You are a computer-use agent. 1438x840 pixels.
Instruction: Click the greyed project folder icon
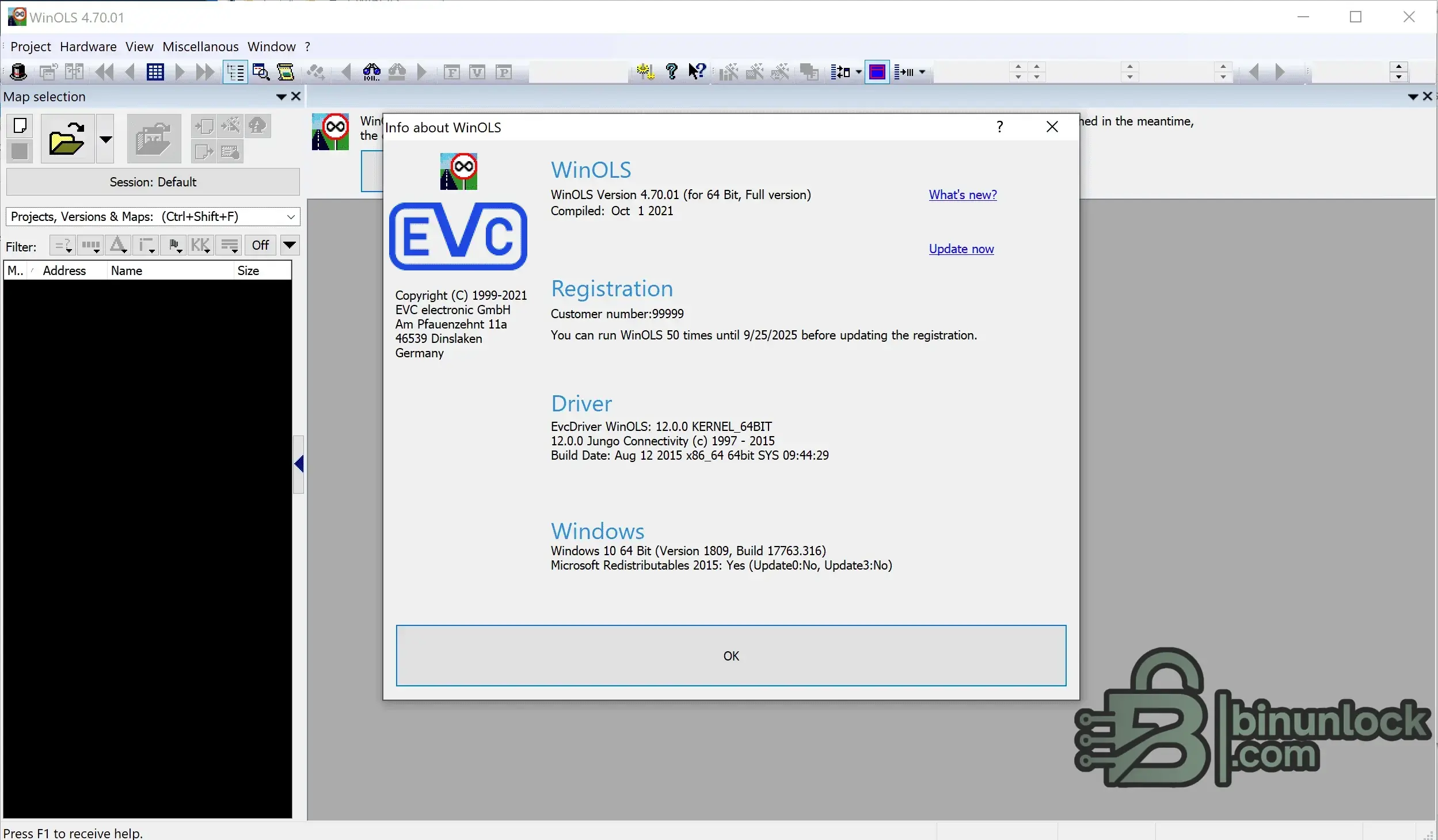pyautogui.click(x=154, y=139)
